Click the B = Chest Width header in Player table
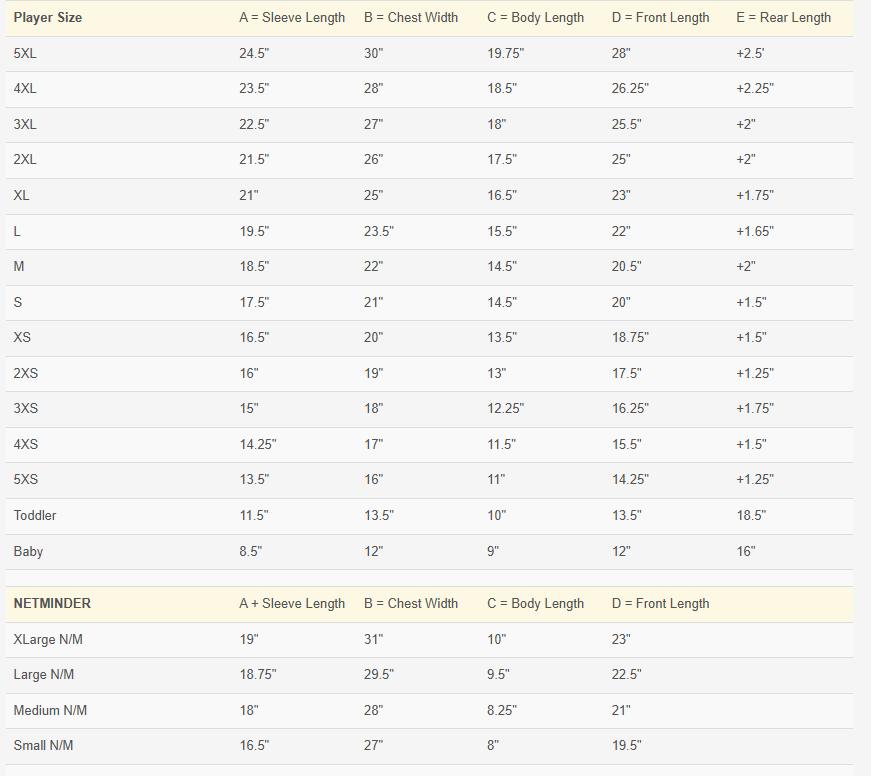 point(411,18)
